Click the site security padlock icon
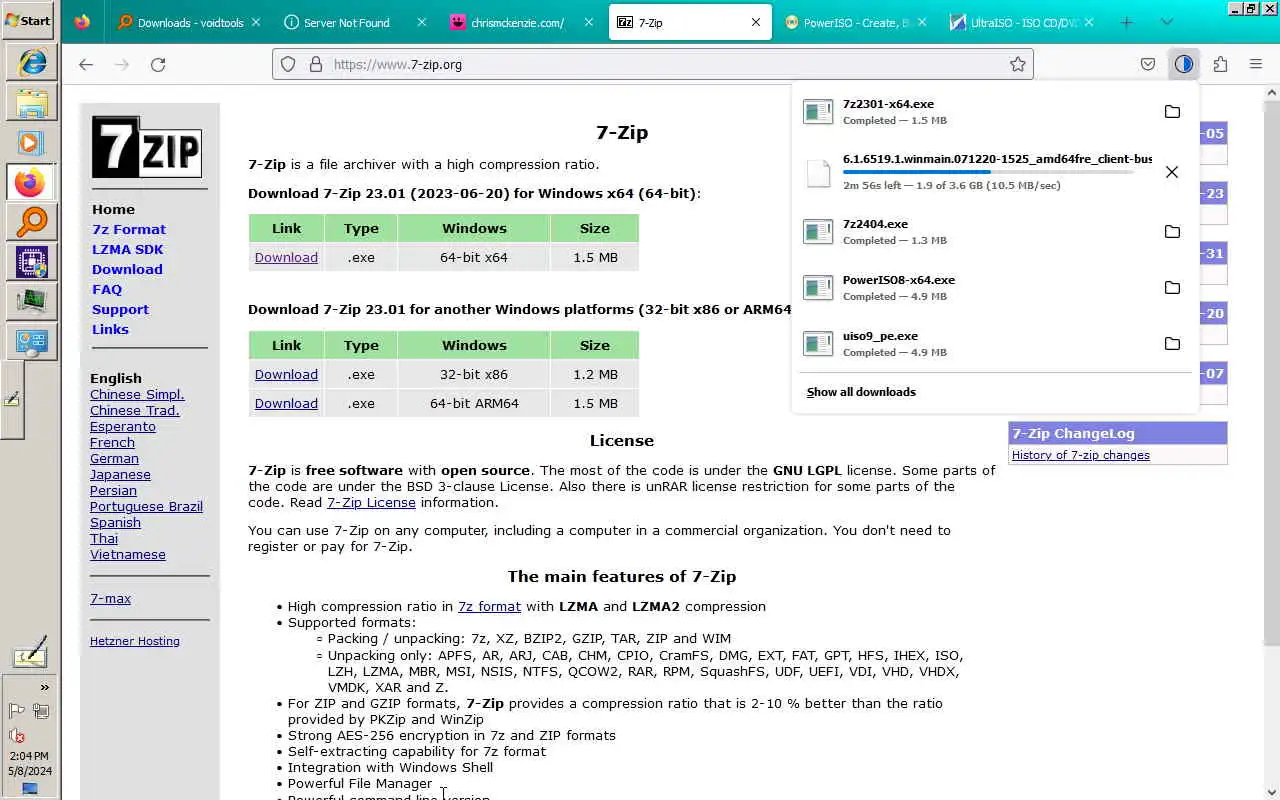This screenshot has width=1280, height=800. pos(315,64)
